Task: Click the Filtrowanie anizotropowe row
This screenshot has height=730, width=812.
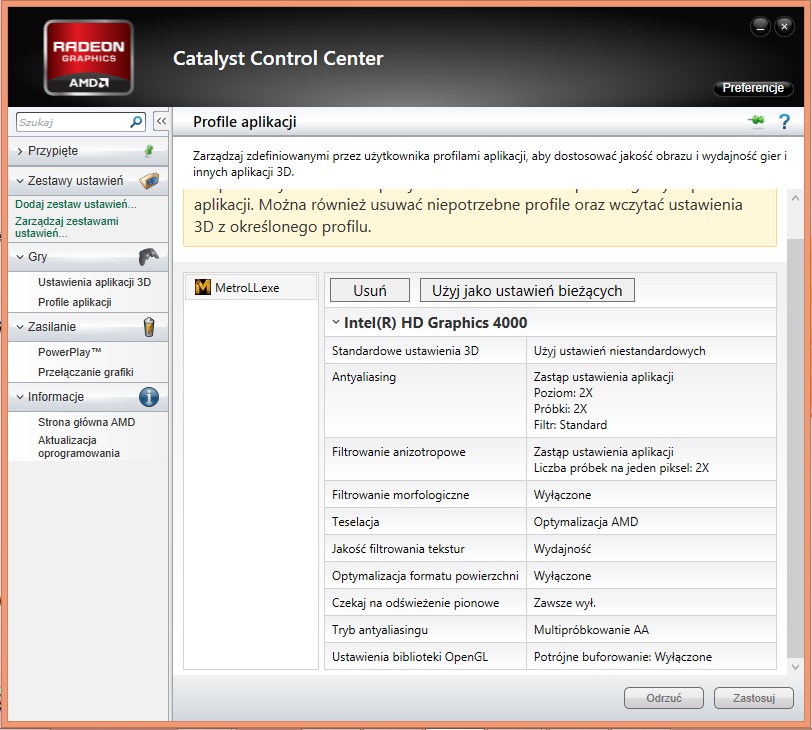Action: point(550,459)
